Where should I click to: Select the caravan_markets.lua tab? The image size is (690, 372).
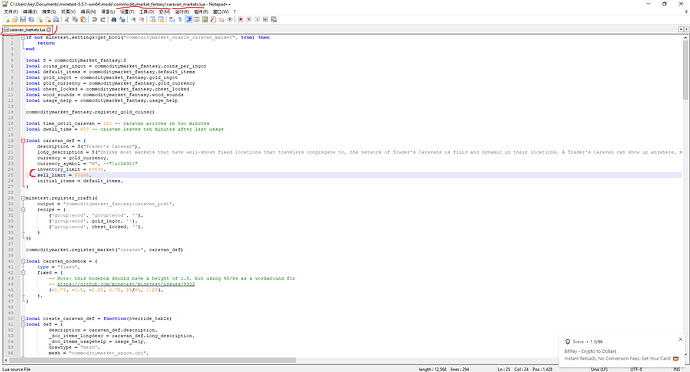[x=26, y=29]
